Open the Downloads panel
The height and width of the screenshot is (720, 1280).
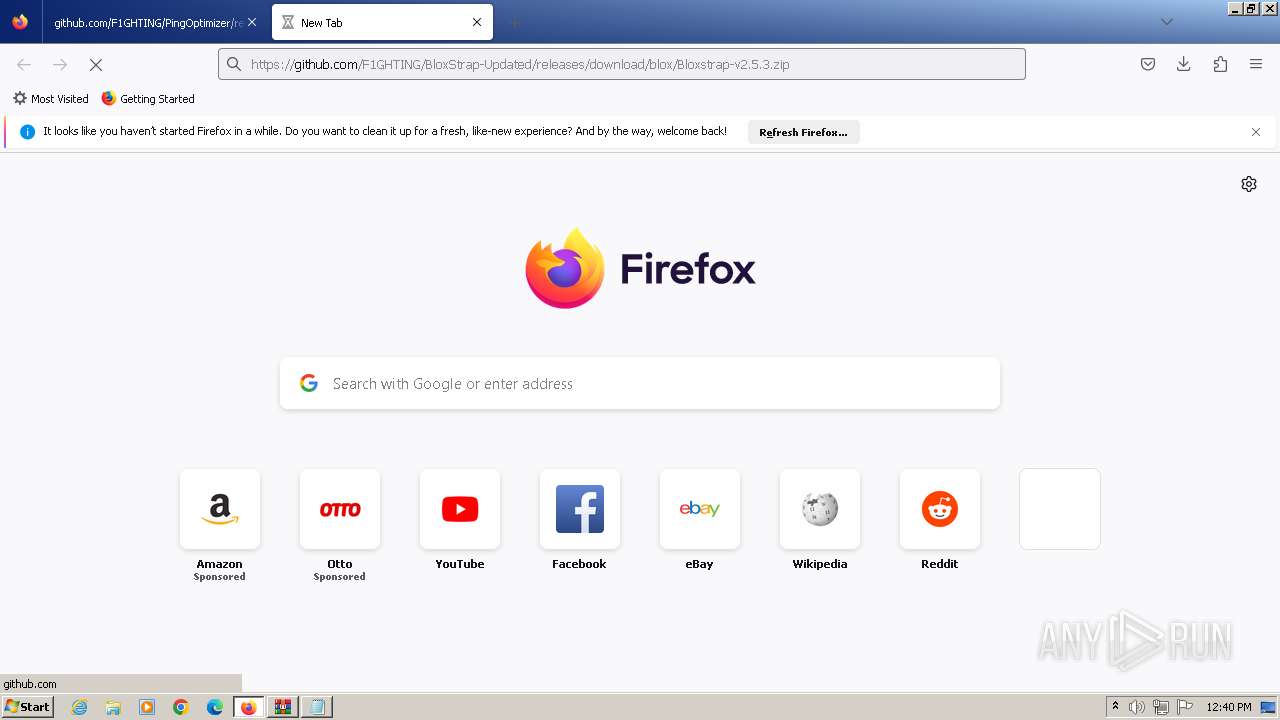pyautogui.click(x=1184, y=64)
